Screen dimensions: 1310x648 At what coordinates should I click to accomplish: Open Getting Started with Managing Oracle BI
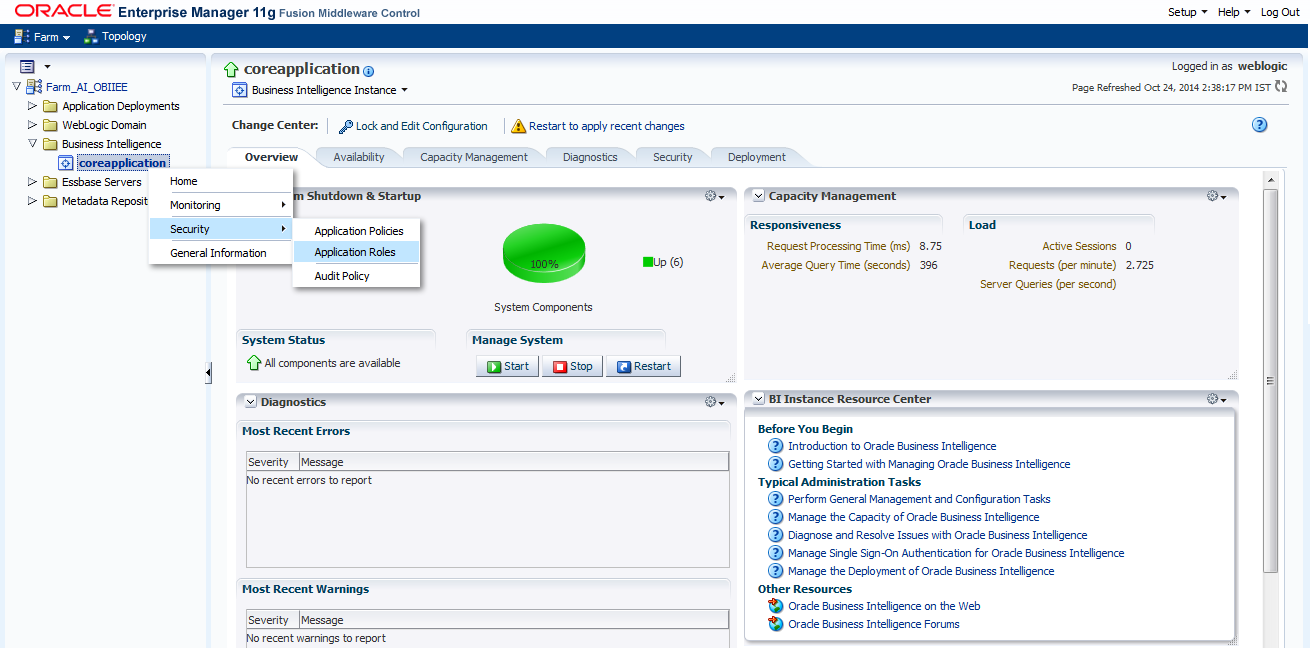tap(929, 464)
